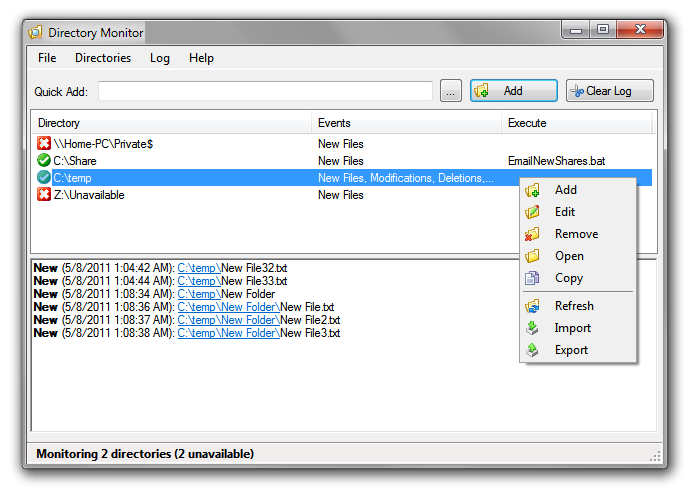
Task: Click the log timestamp 5/8/2011 1:04:42 AM
Action: point(118,268)
